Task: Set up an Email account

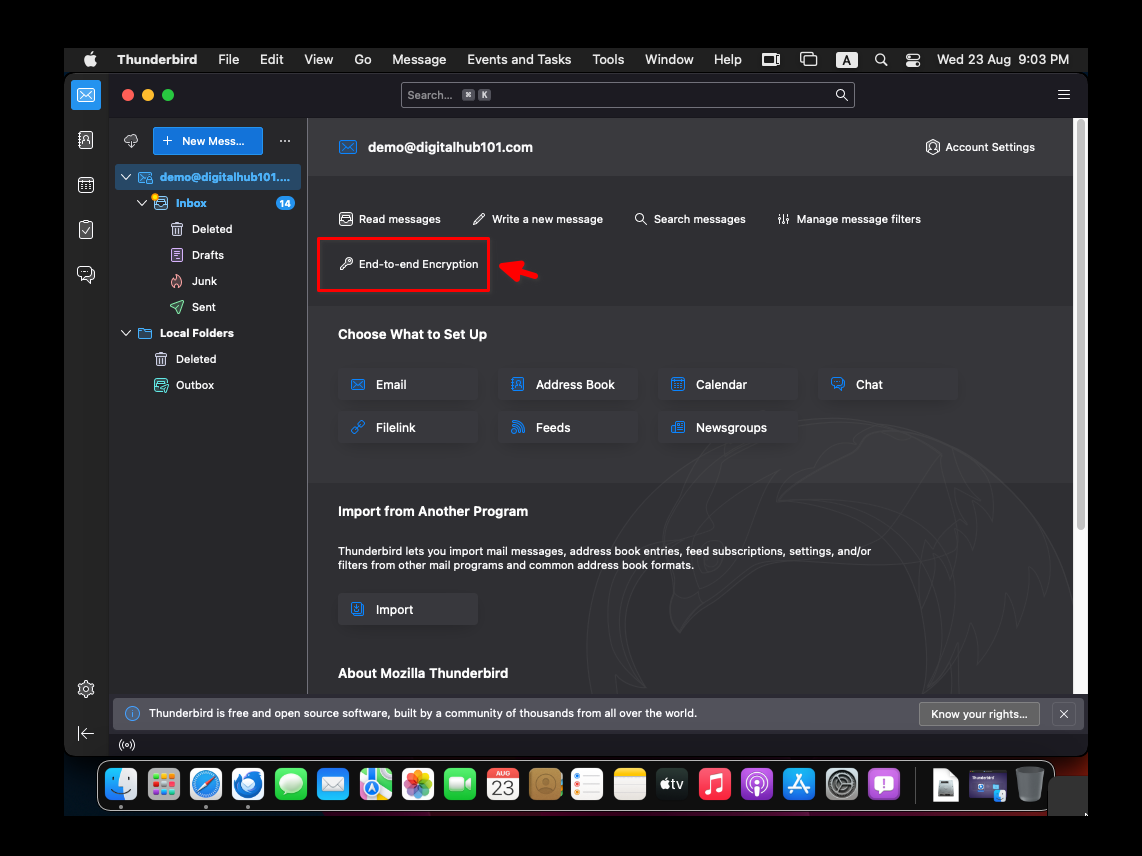Action: click(x=408, y=385)
